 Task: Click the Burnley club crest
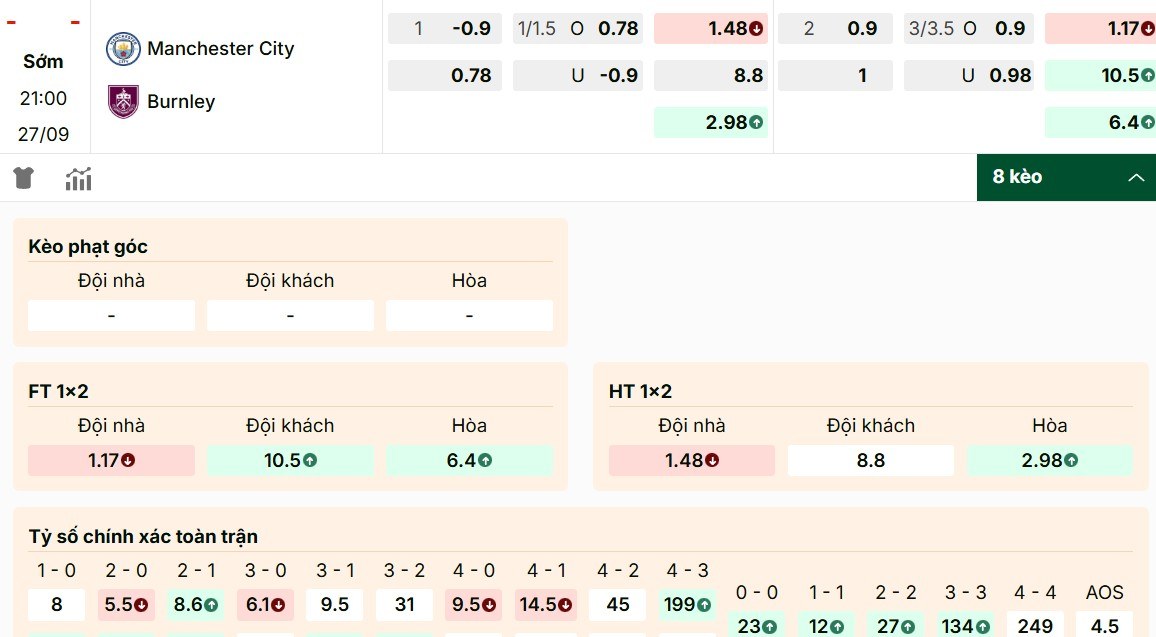tap(121, 100)
